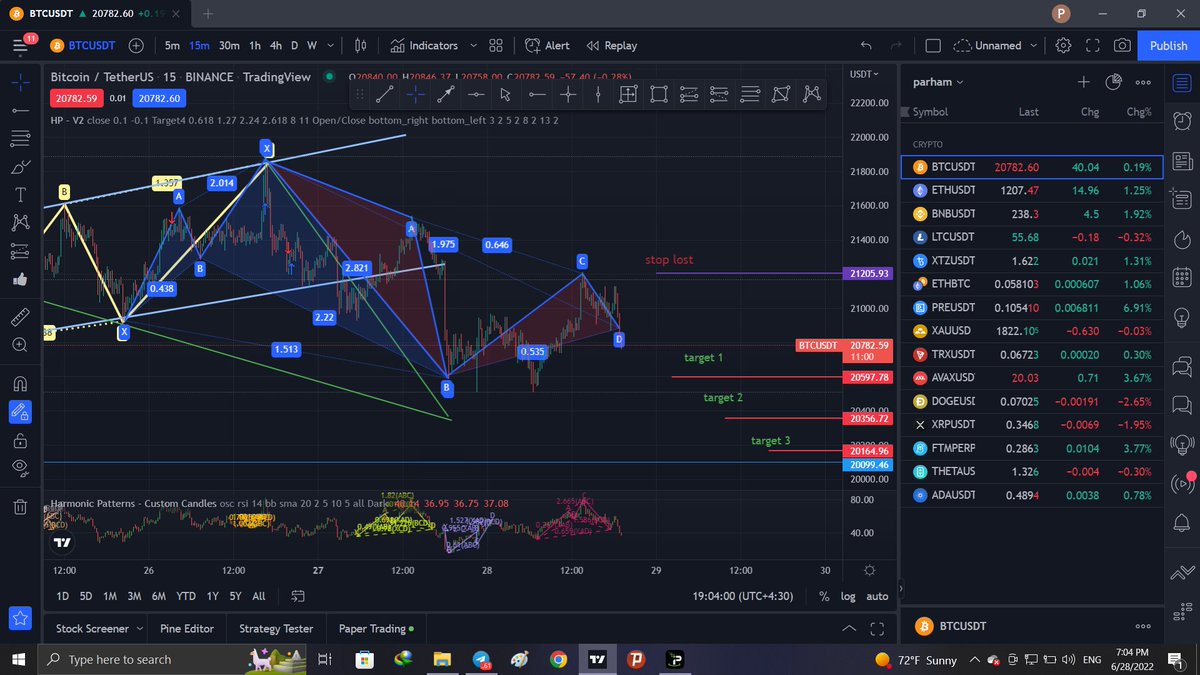Select the 5m timeframe

tap(172, 45)
